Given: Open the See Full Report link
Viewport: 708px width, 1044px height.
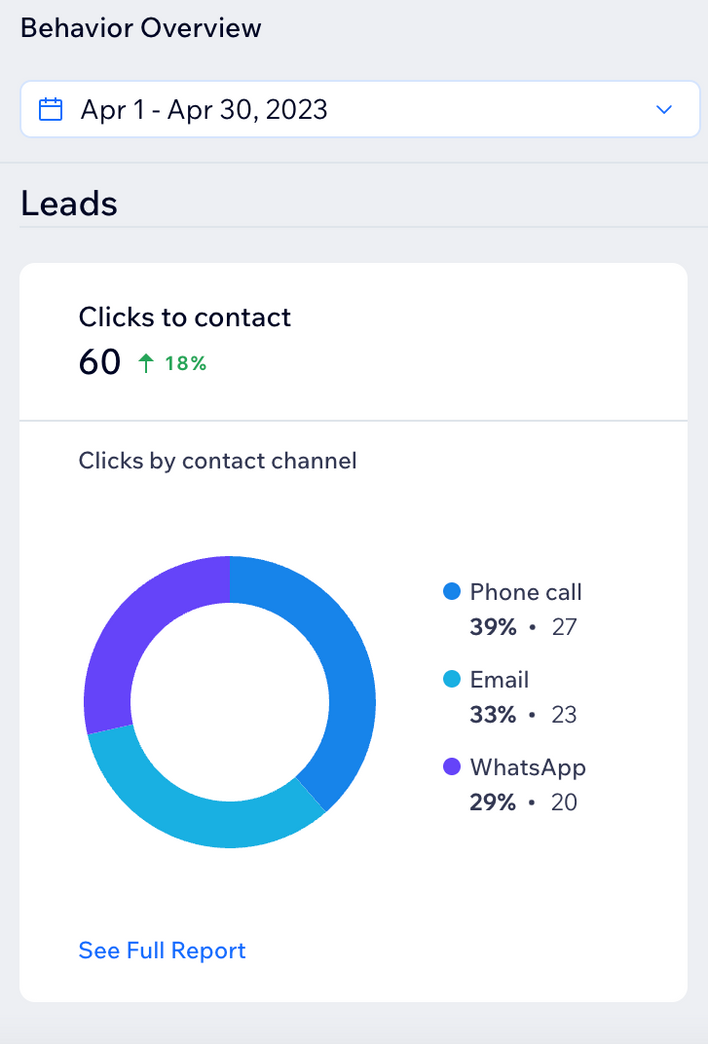Looking at the screenshot, I should click(162, 950).
